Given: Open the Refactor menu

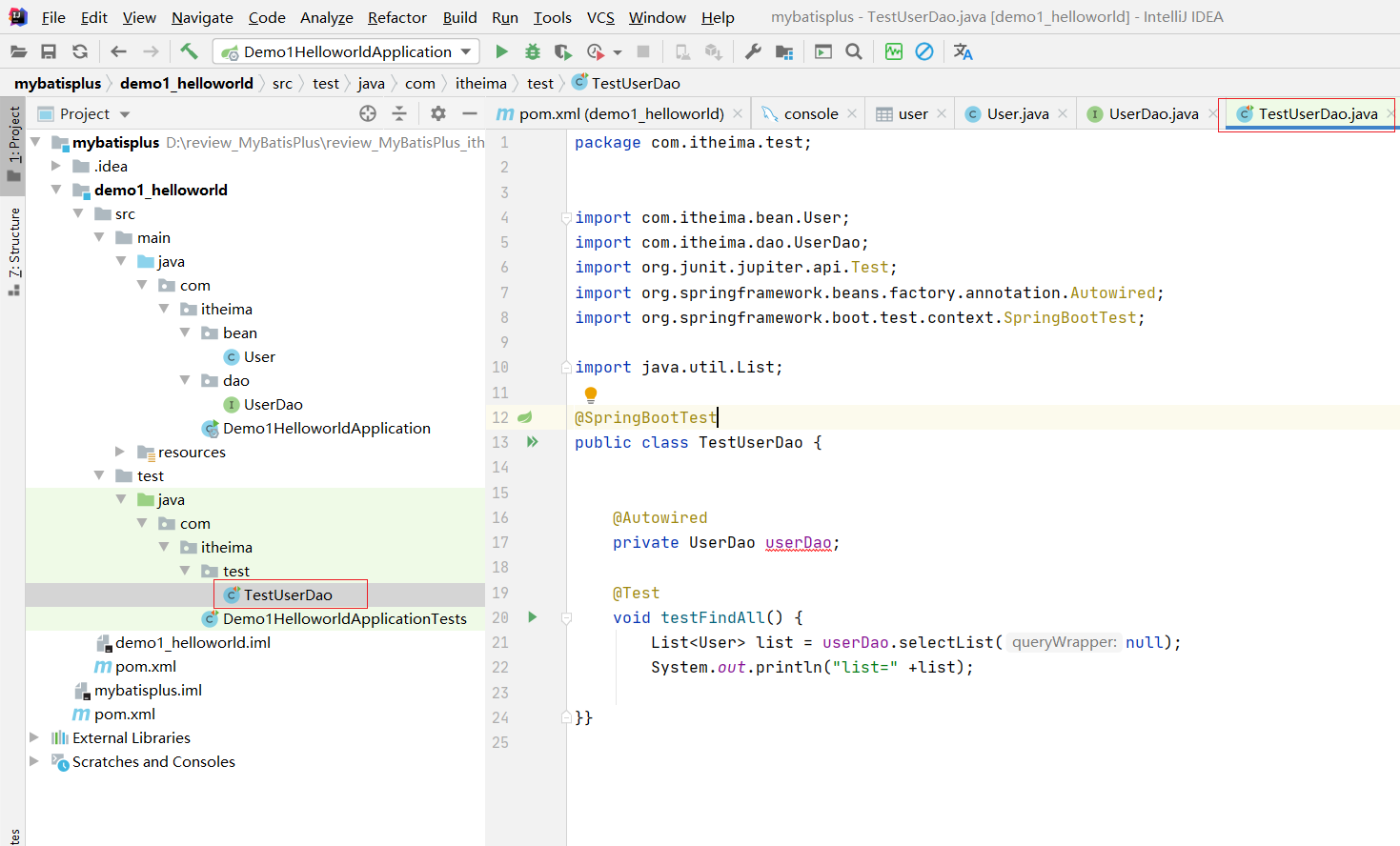Looking at the screenshot, I should [x=396, y=17].
